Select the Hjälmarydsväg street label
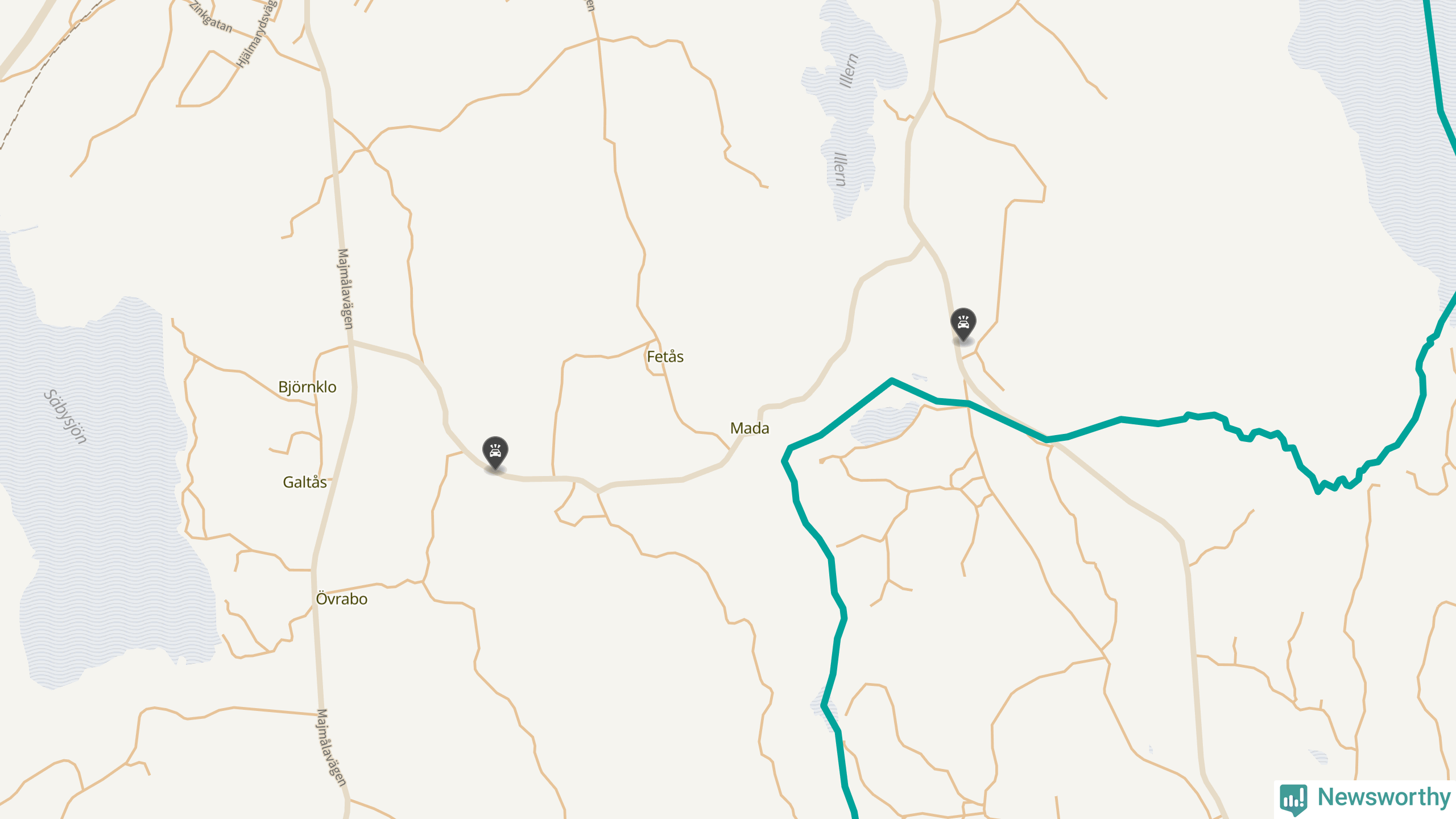Image resolution: width=1456 pixels, height=819 pixels. [x=257, y=34]
